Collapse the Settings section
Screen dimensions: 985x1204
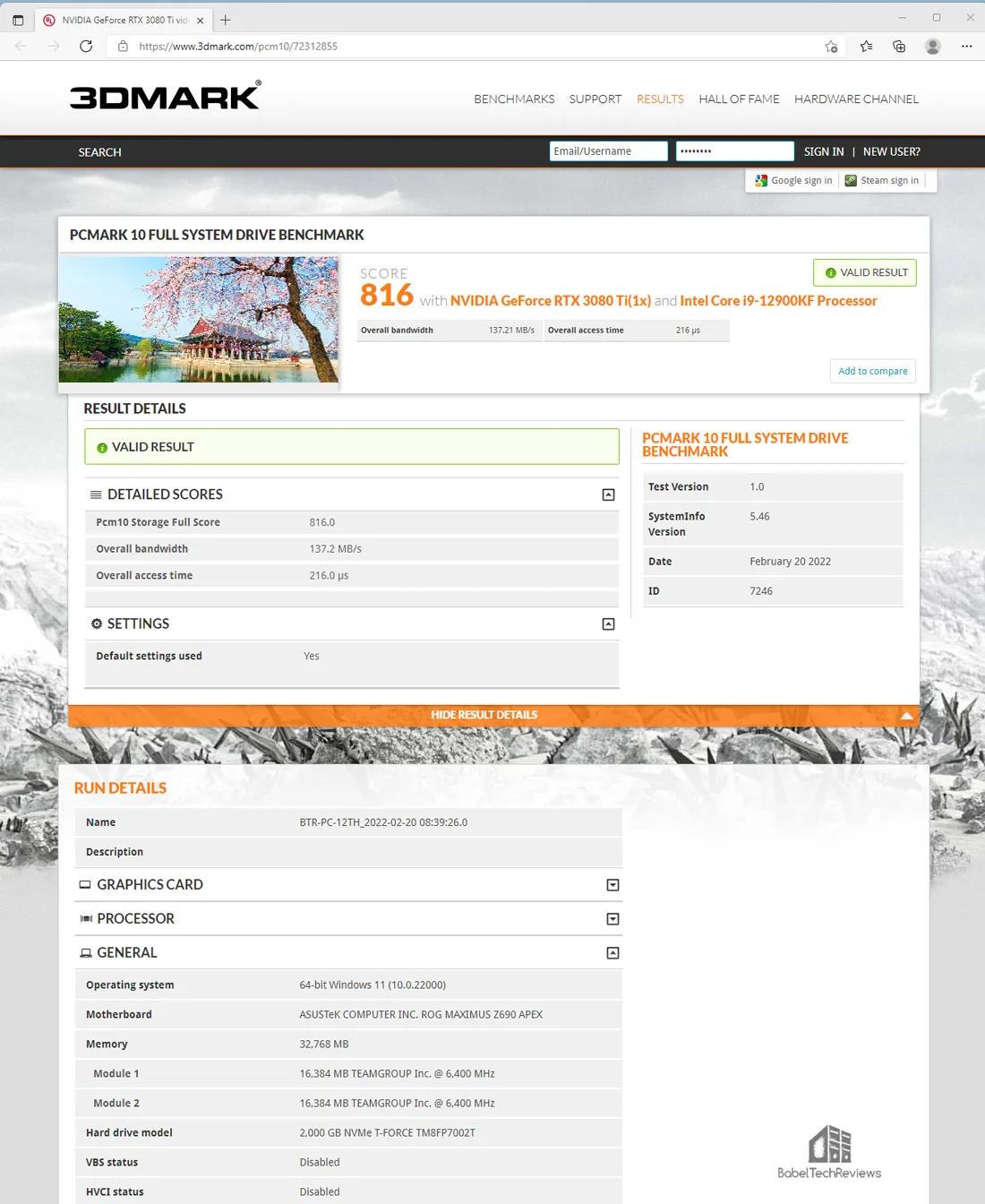click(x=609, y=623)
